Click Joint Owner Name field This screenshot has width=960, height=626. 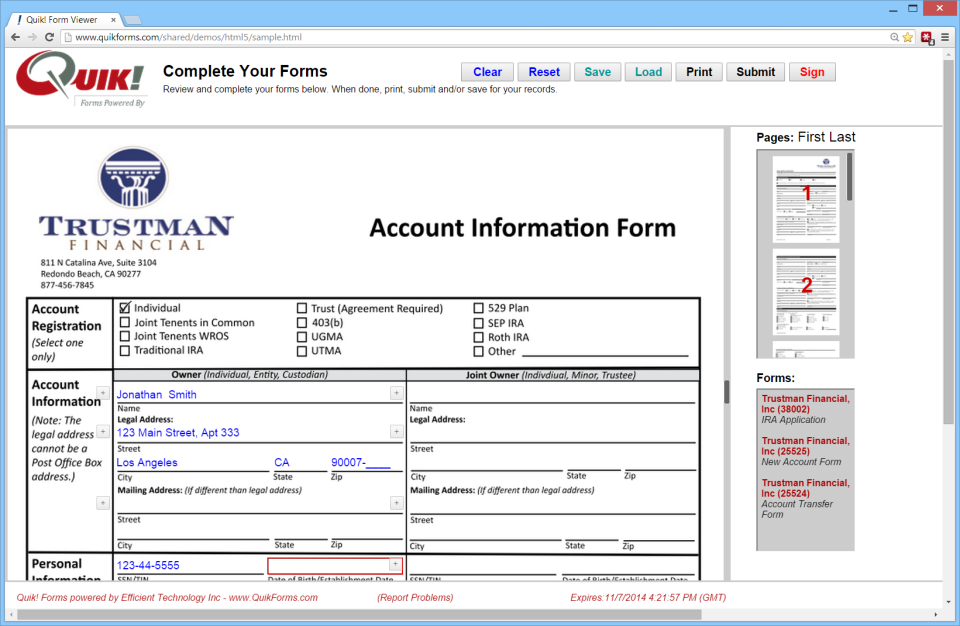tap(552, 394)
